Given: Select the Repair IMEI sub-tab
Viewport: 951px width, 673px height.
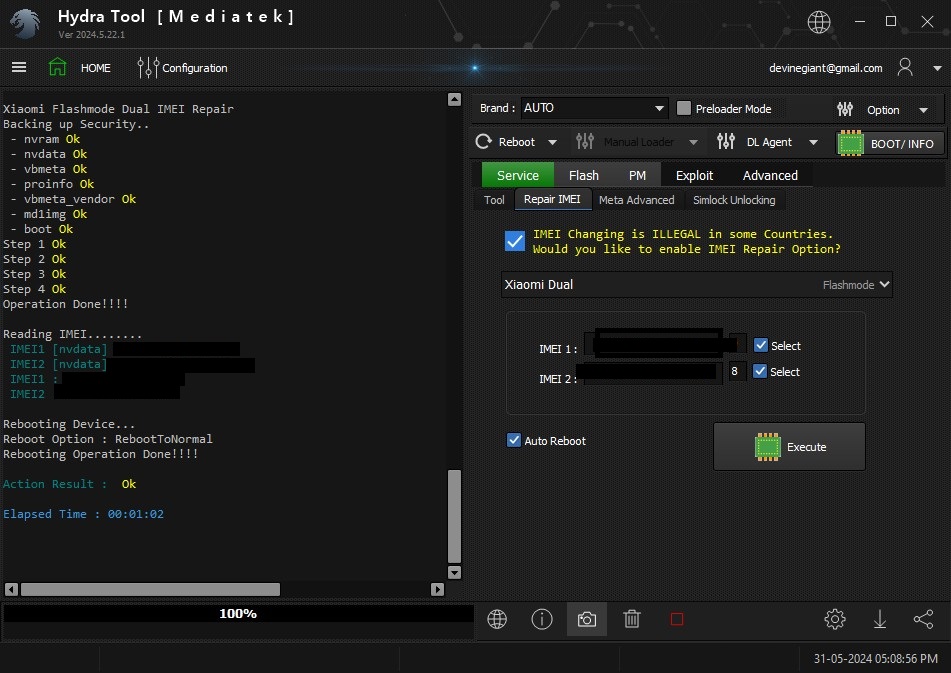Looking at the screenshot, I should click(552, 199).
